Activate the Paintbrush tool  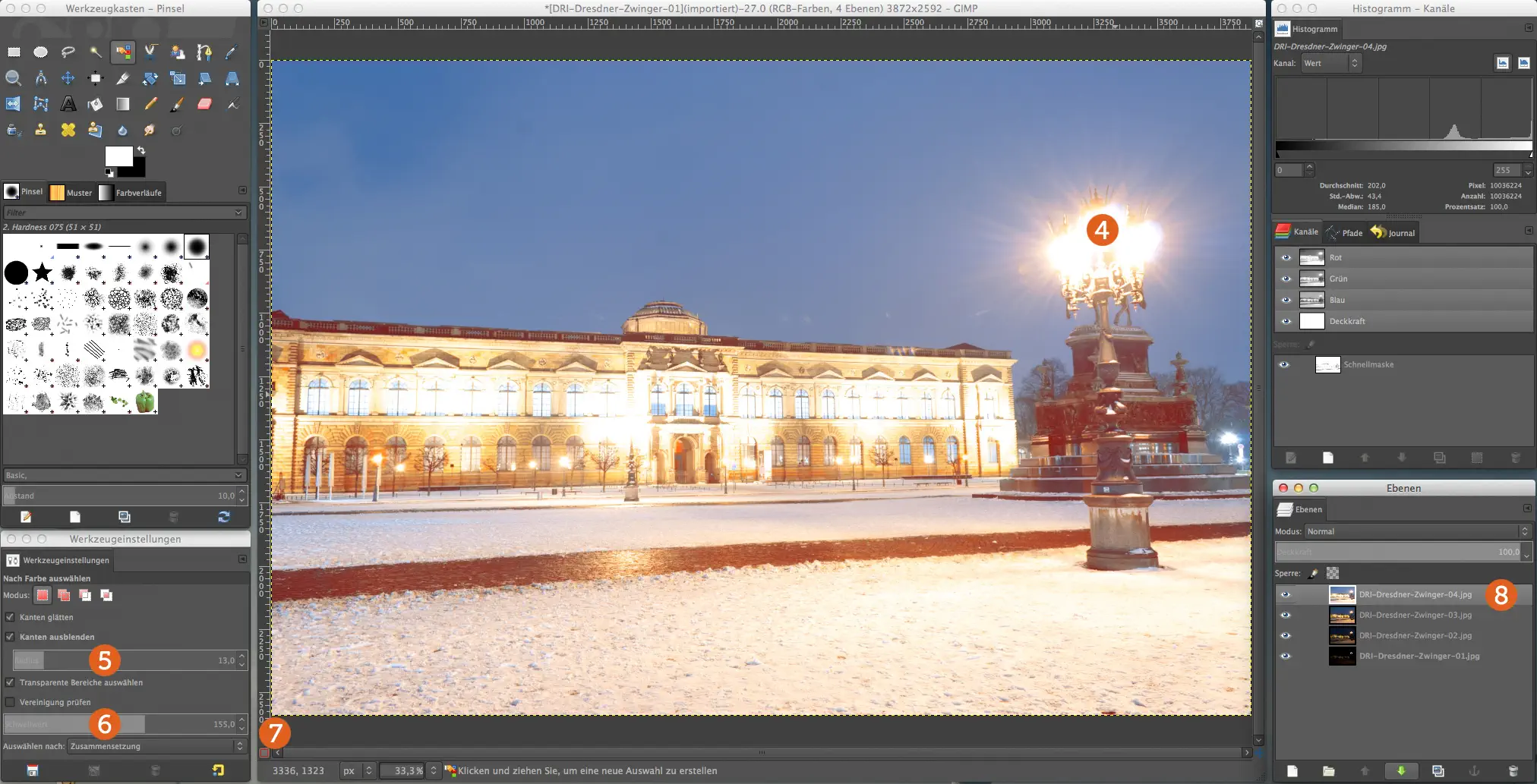tap(178, 104)
